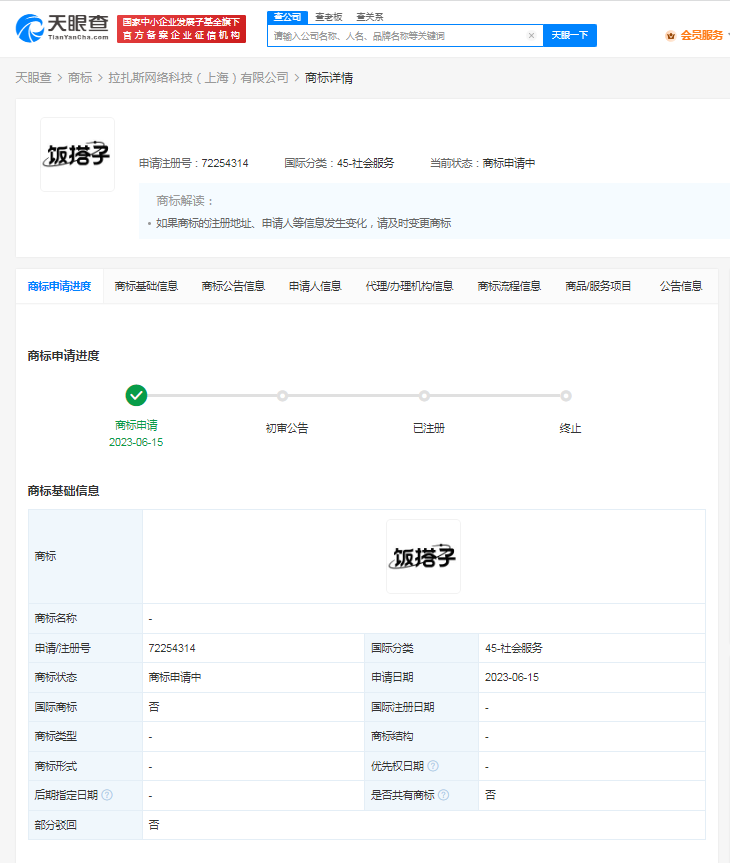Viewport: 730px width, 863px height.
Task: Click the 初审公告 progress step marker
Action: click(282, 396)
